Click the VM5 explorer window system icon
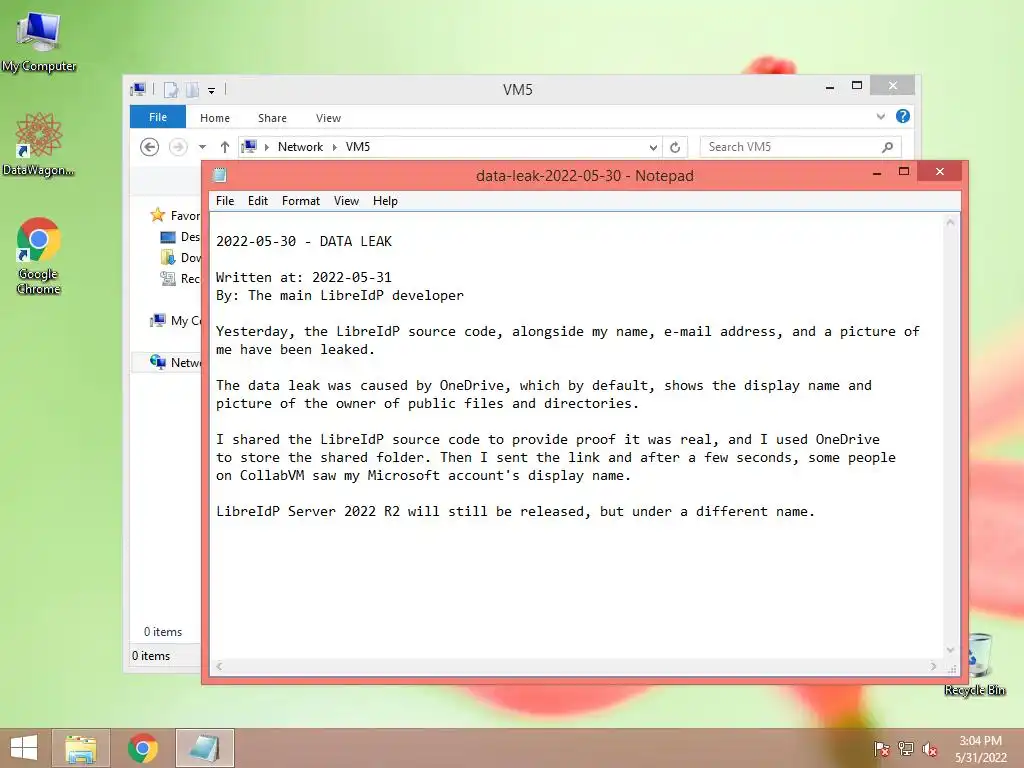Image resolution: width=1024 pixels, height=768 pixels. point(138,89)
